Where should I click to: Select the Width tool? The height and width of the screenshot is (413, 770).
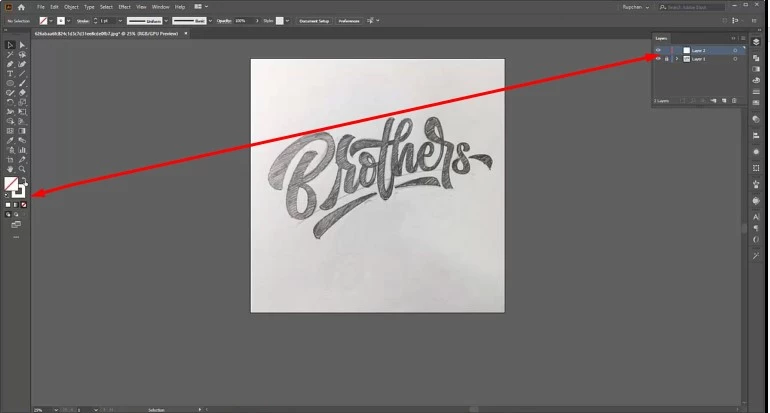pyautogui.click(x=10, y=112)
